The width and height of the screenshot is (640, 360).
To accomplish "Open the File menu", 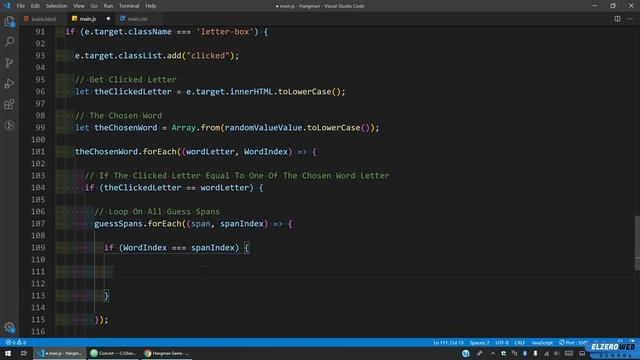I will tap(20, 6).
